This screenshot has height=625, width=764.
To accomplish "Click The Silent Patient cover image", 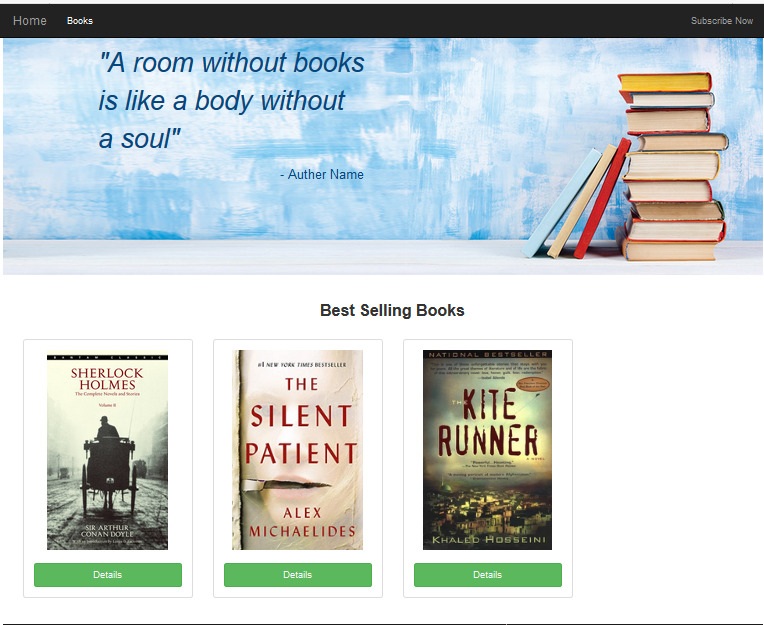I will tap(298, 450).
